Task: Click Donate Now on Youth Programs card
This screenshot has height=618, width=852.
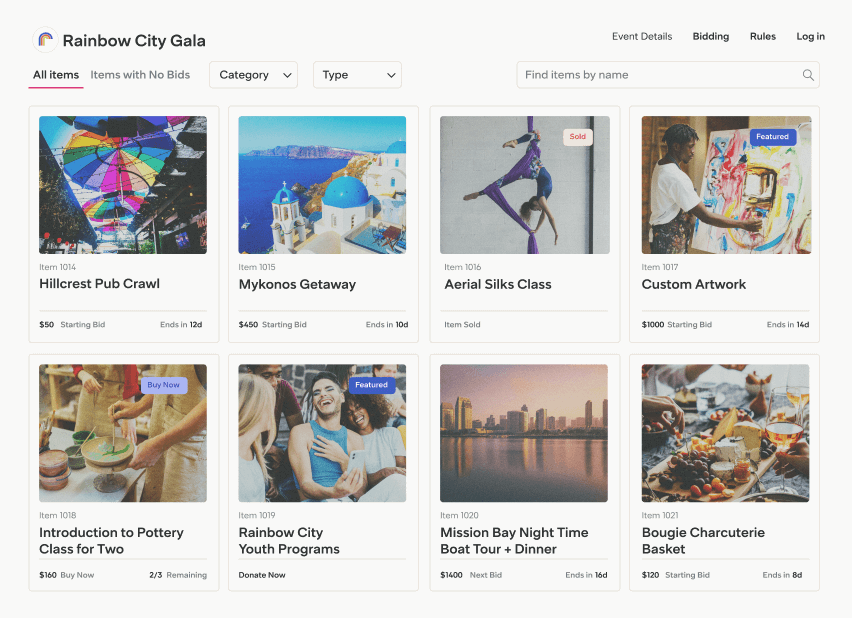Action: (262, 575)
